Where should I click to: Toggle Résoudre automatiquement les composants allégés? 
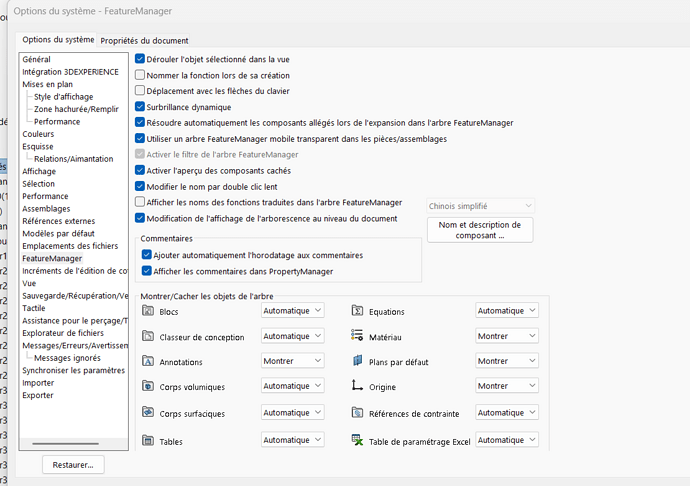click(x=140, y=122)
